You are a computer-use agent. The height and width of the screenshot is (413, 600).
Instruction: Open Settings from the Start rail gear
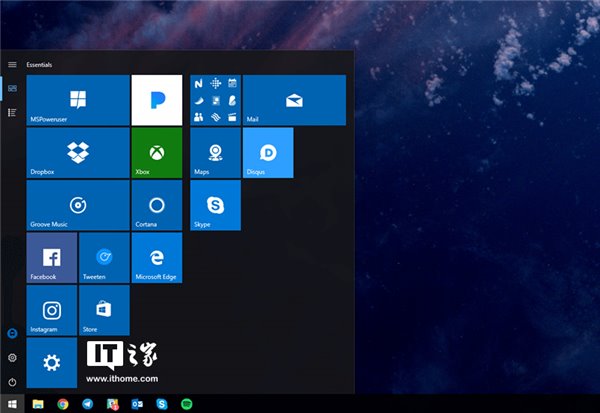pos(12,357)
